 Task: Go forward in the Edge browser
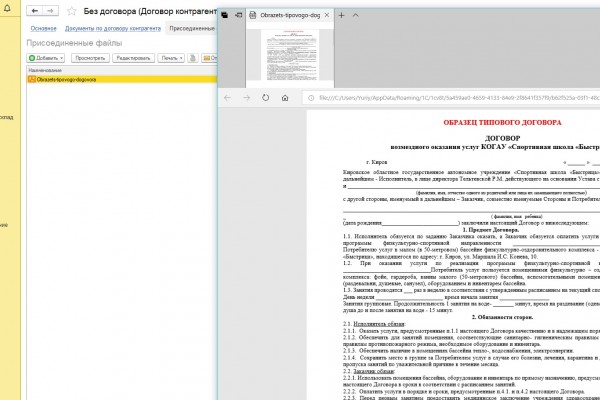pos(247,98)
